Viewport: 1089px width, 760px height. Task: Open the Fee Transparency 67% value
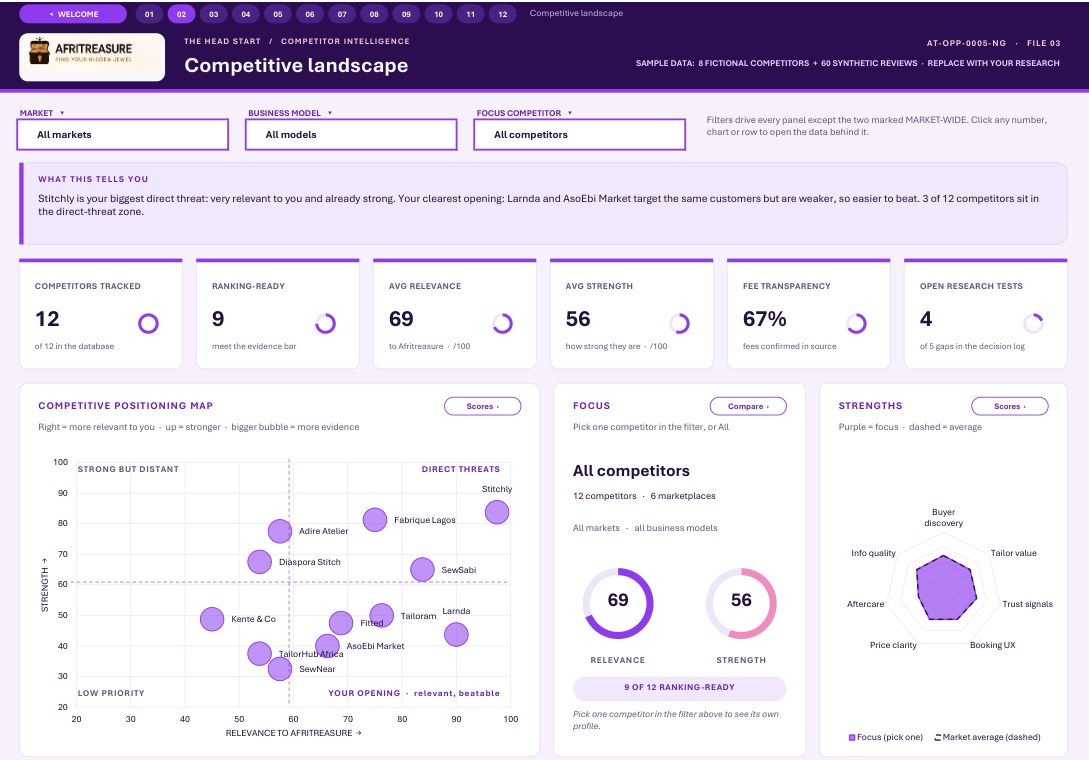coord(765,319)
